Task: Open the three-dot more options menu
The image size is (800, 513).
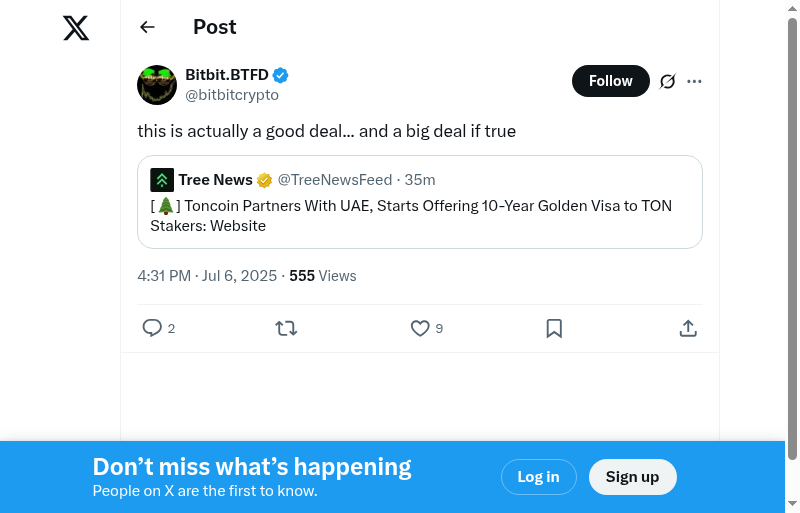Action: (694, 81)
